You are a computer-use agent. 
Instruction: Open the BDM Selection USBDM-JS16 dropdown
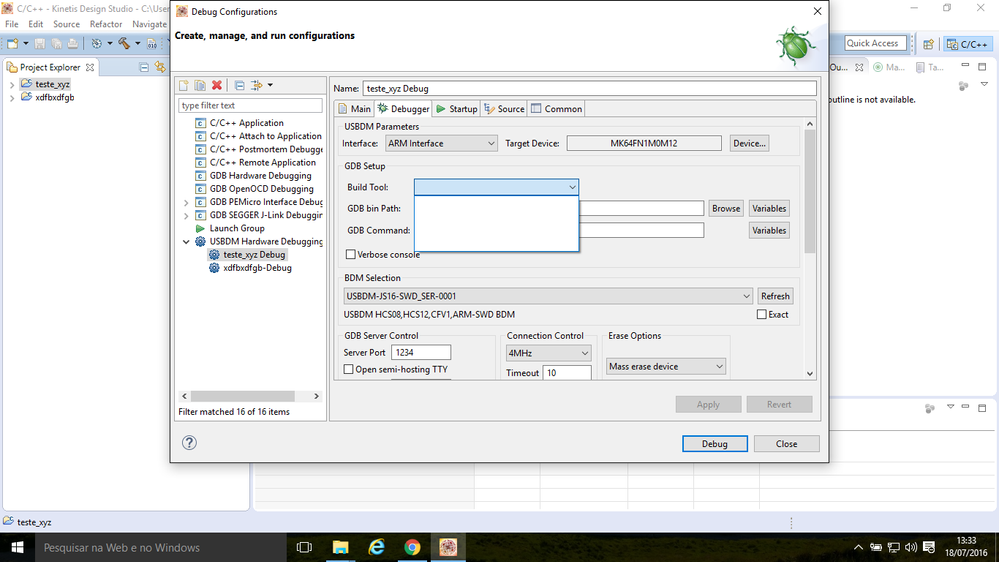(548, 296)
